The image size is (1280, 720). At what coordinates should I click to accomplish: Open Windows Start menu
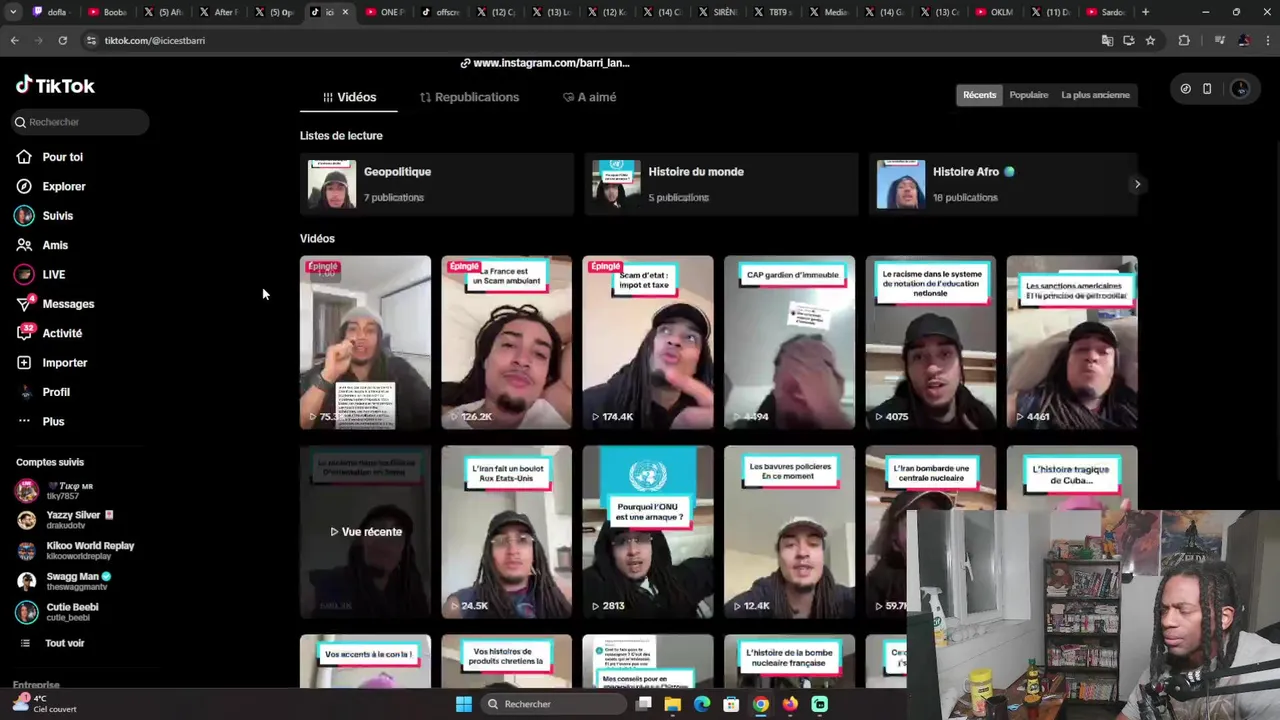point(464,704)
